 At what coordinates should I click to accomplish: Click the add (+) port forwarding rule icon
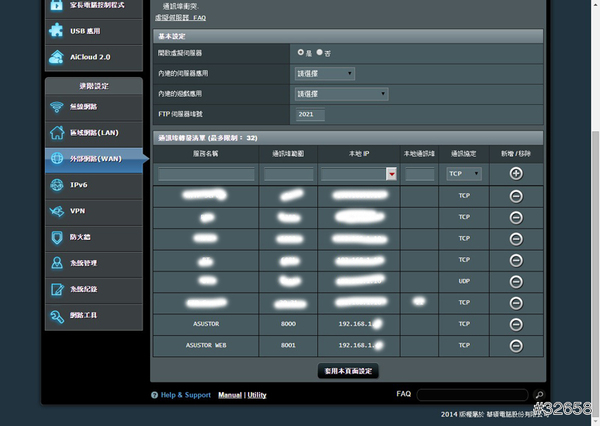coord(516,173)
